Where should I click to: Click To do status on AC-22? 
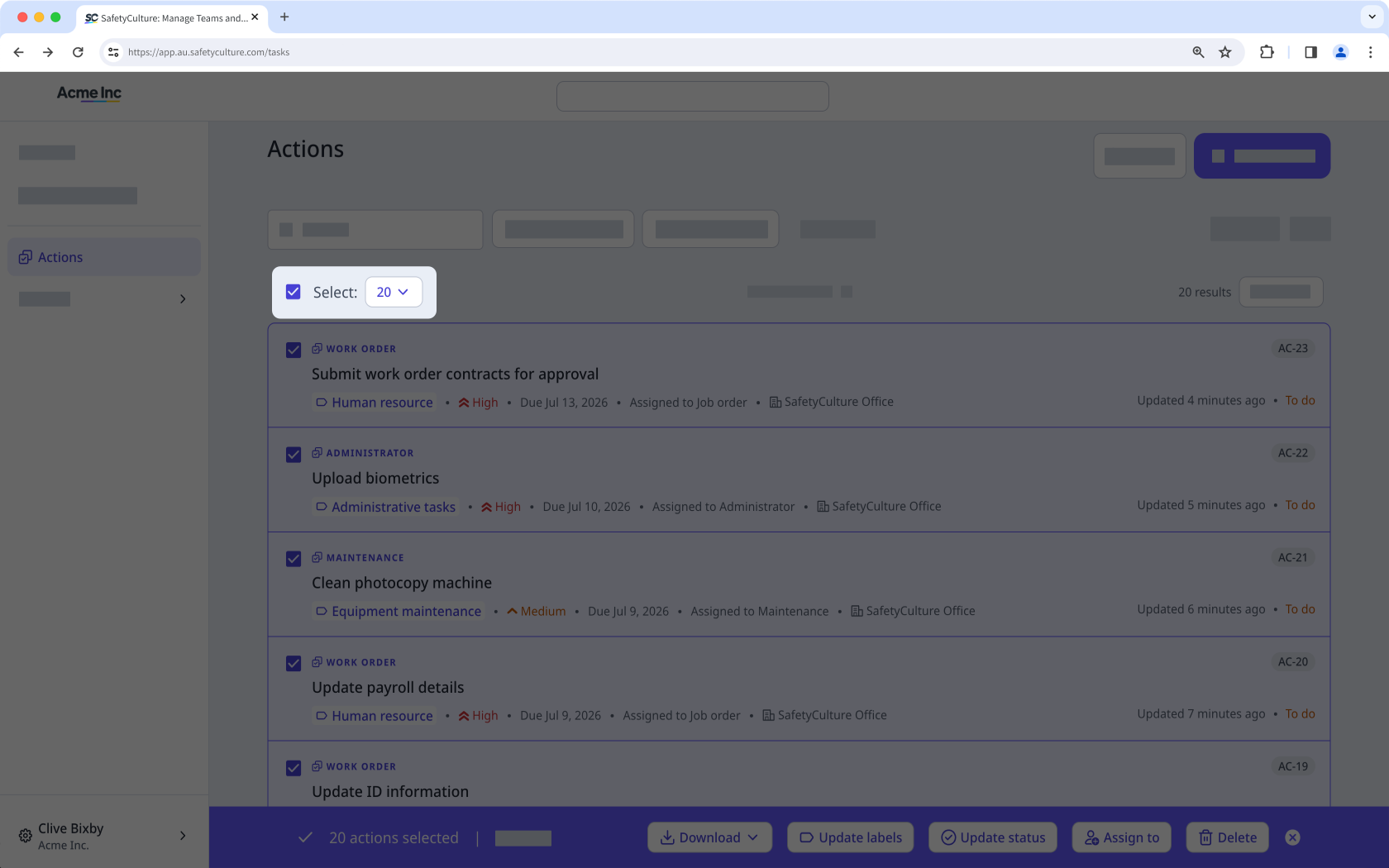(1300, 505)
